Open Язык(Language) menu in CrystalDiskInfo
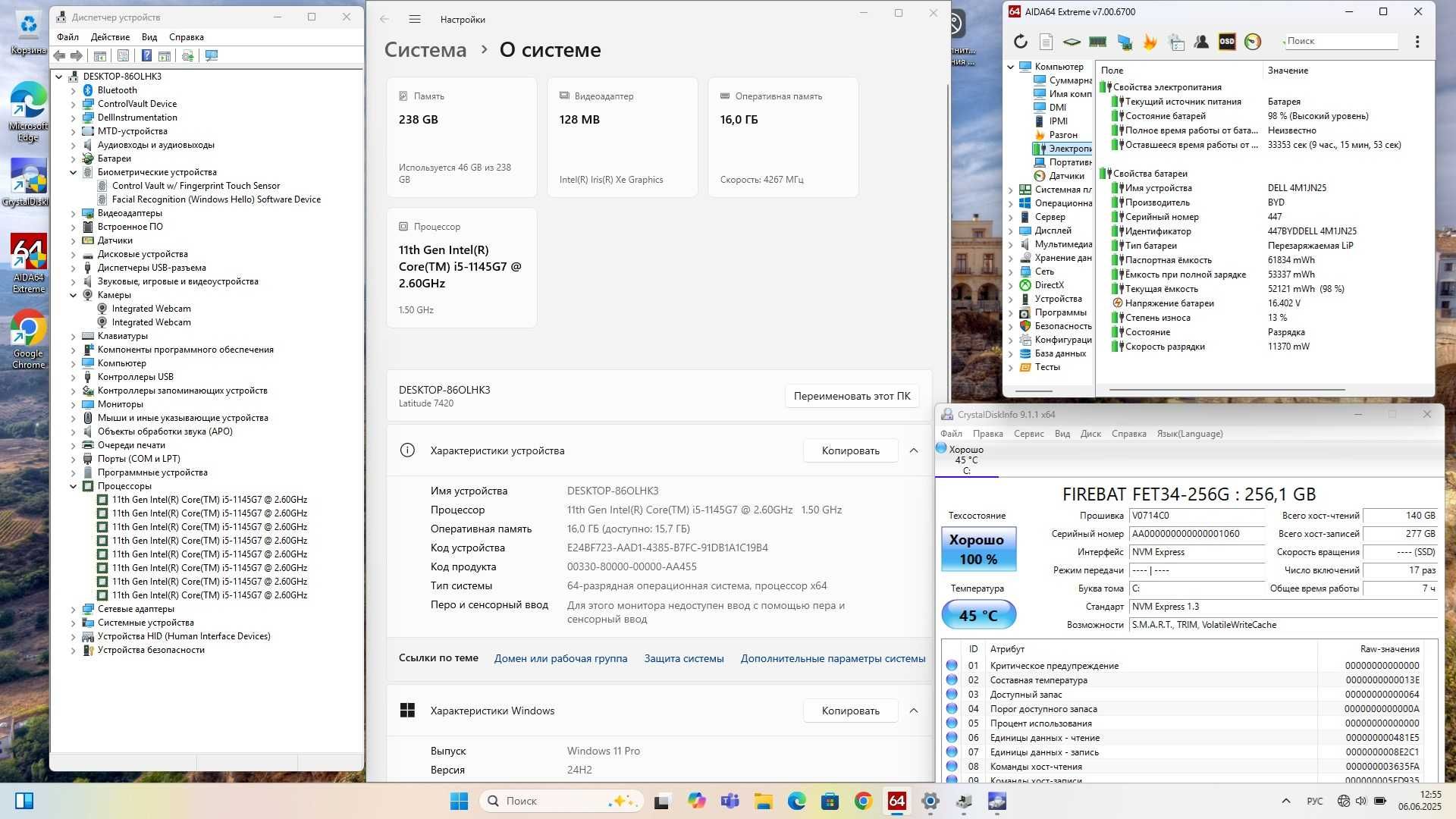Screen dimensions: 1456x819 (x=1189, y=434)
